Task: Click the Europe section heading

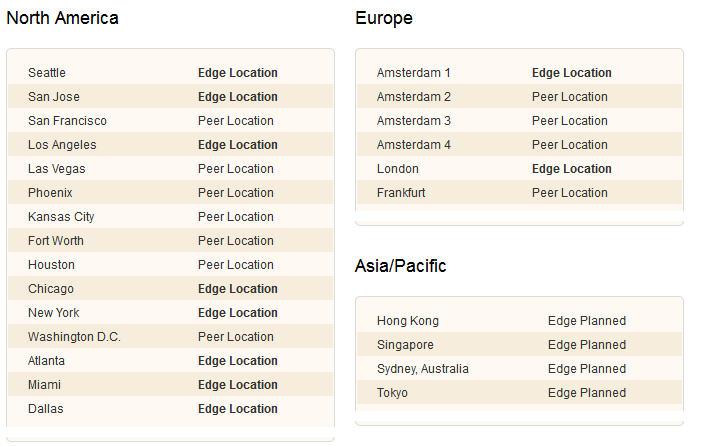Action: [x=384, y=18]
